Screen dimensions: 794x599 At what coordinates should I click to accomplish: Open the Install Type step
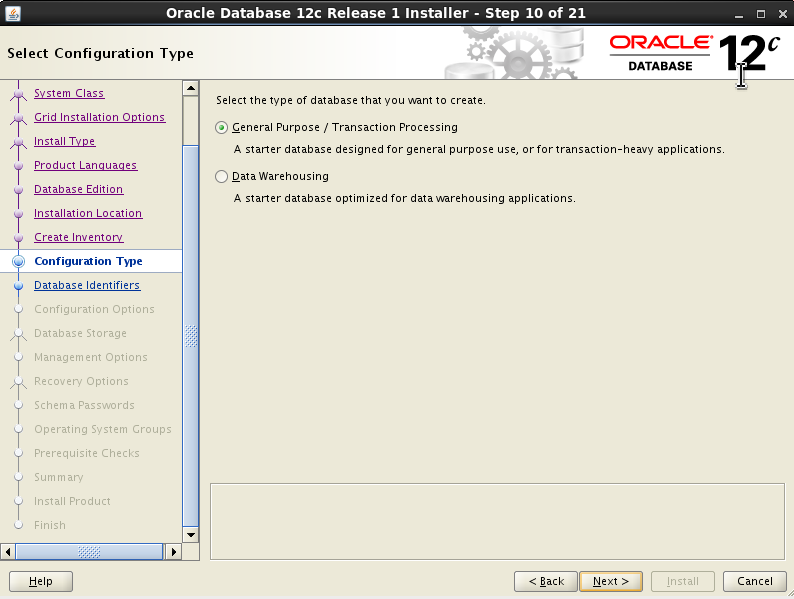[x=64, y=141]
